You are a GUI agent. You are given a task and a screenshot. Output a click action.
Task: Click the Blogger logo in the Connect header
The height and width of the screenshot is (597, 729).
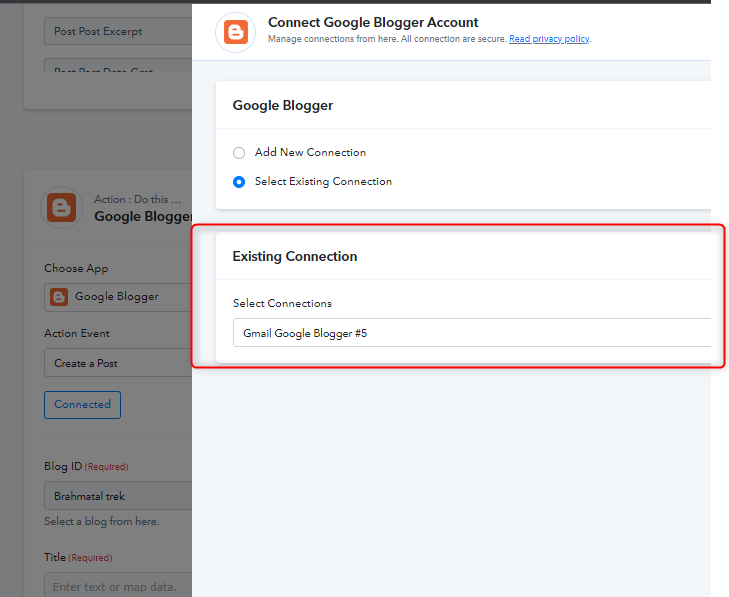click(x=235, y=32)
